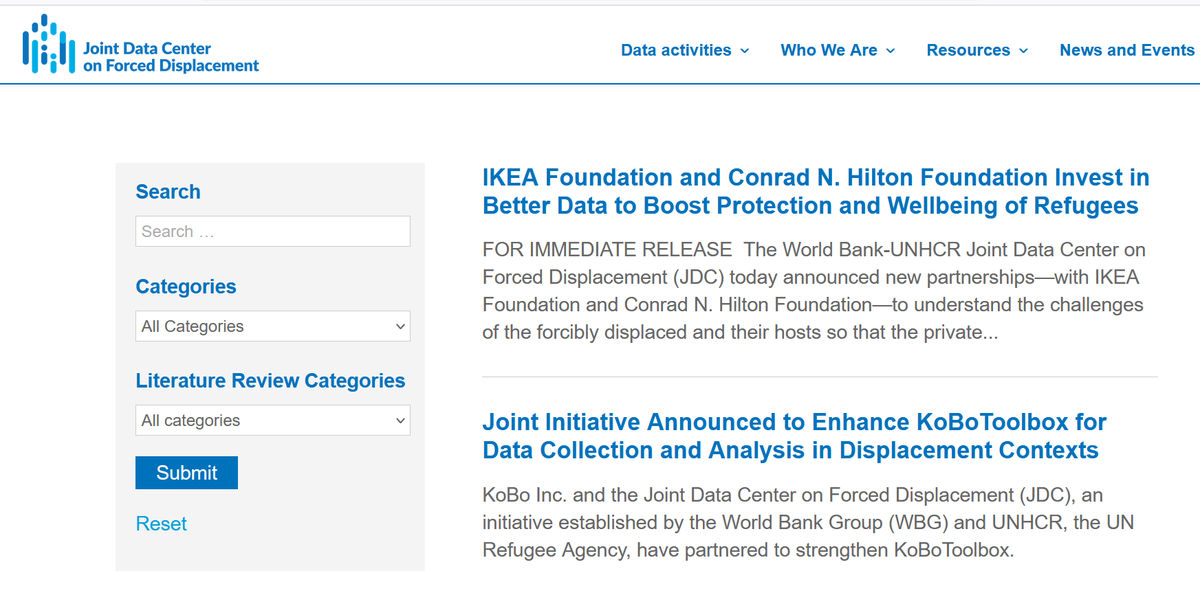Click the Literature Review Categories heading

270,381
